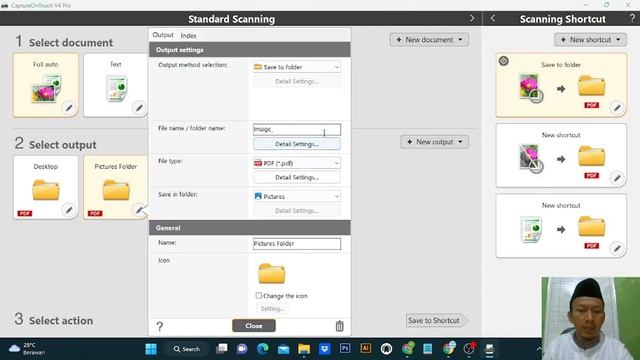This screenshot has height=360, width=640.
Task: Open Output method selection dropdown
Action: pyautogui.click(x=297, y=67)
